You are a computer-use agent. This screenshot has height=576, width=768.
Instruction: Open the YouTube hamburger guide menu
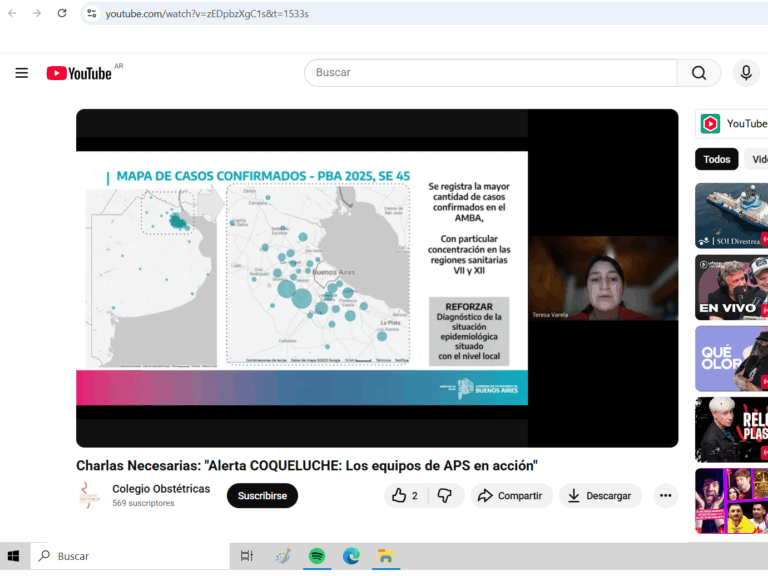tap(22, 73)
